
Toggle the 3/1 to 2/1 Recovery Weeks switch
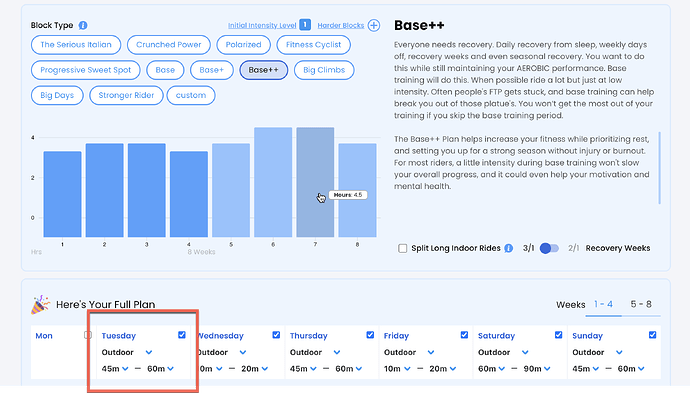pos(549,248)
